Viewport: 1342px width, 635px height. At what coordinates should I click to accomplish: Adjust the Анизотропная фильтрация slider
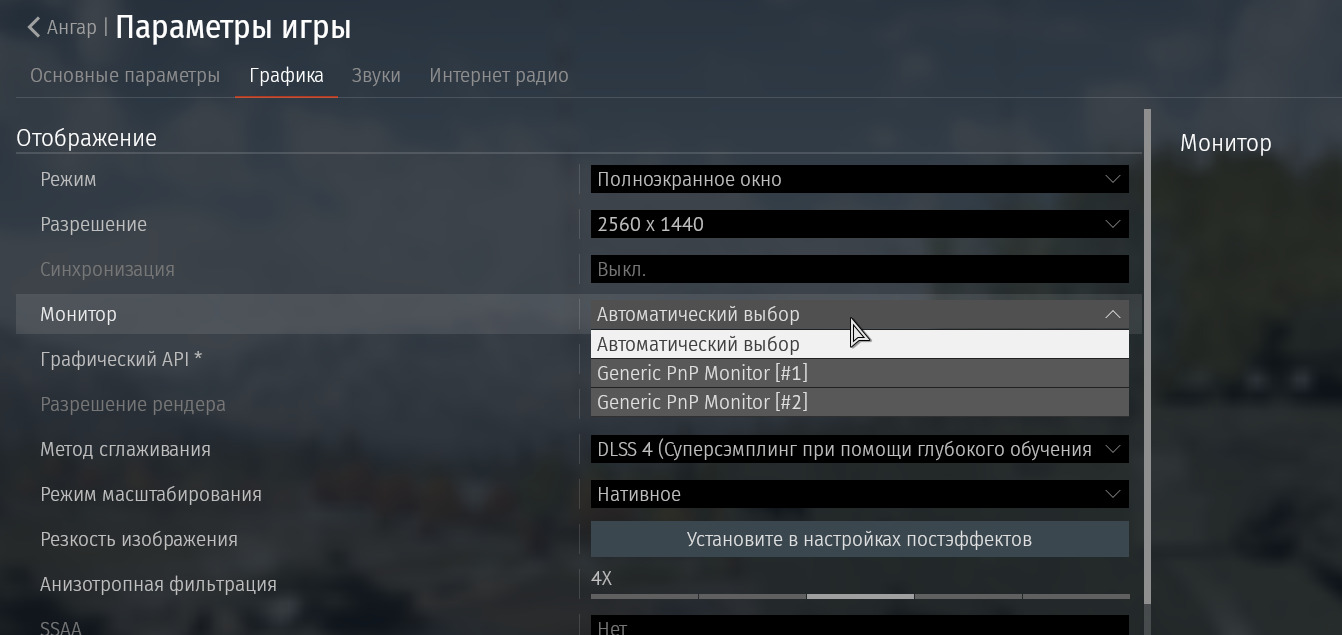click(860, 596)
